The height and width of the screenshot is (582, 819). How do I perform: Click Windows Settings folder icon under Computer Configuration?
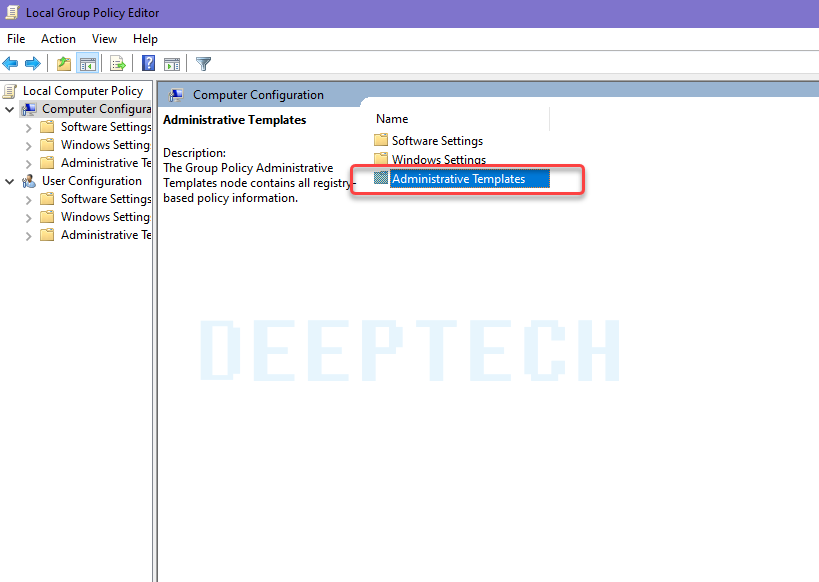click(x=47, y=145)
